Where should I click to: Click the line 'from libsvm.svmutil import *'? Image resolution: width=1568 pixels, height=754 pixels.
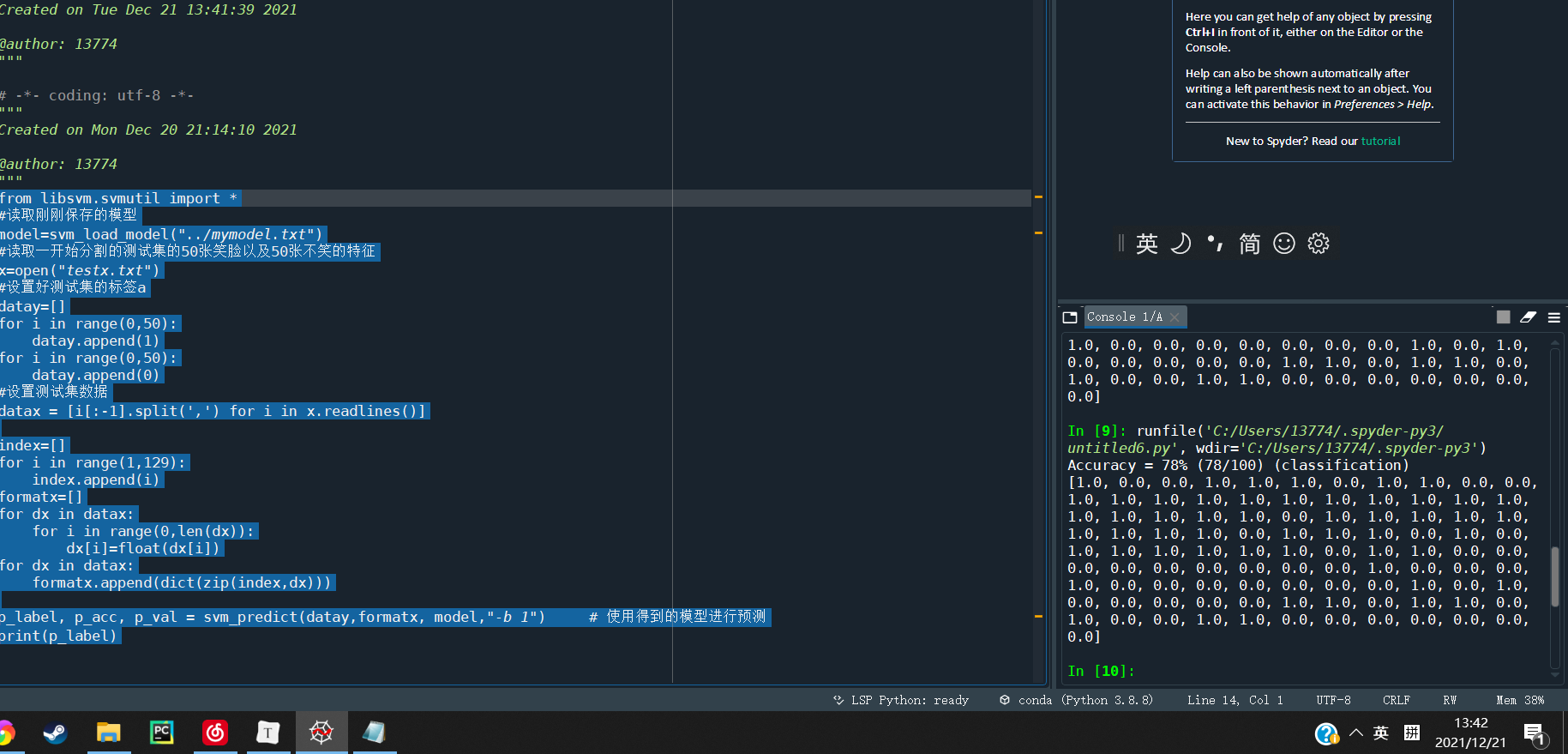(119, 198)
